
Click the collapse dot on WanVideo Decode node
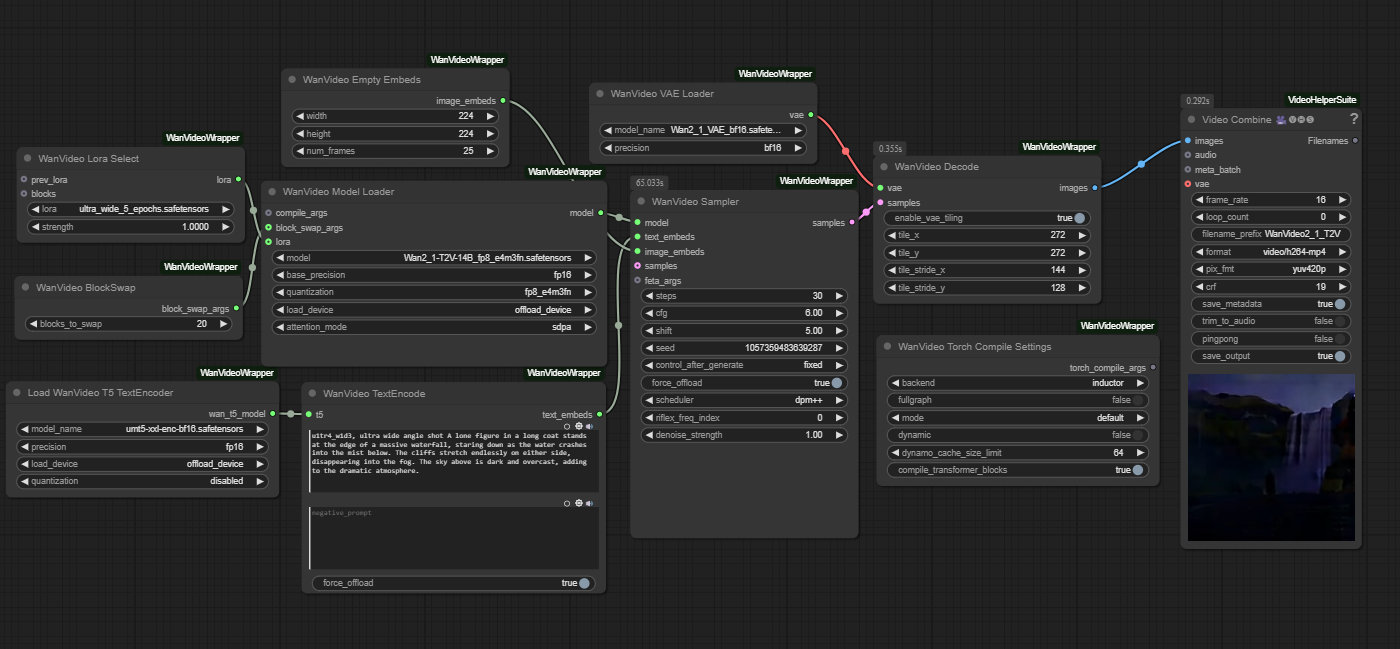point(883,167)
